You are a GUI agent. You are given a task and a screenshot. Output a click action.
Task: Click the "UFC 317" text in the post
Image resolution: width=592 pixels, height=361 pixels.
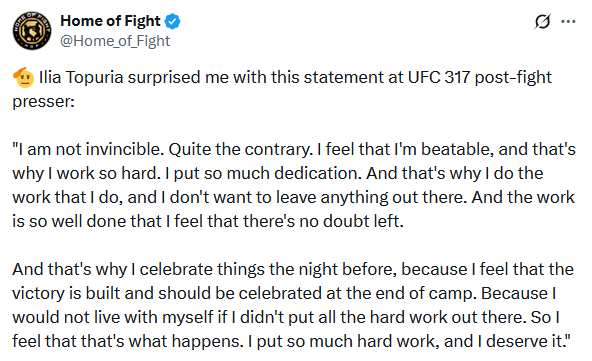pyautogui.click(x=439, y=77)
